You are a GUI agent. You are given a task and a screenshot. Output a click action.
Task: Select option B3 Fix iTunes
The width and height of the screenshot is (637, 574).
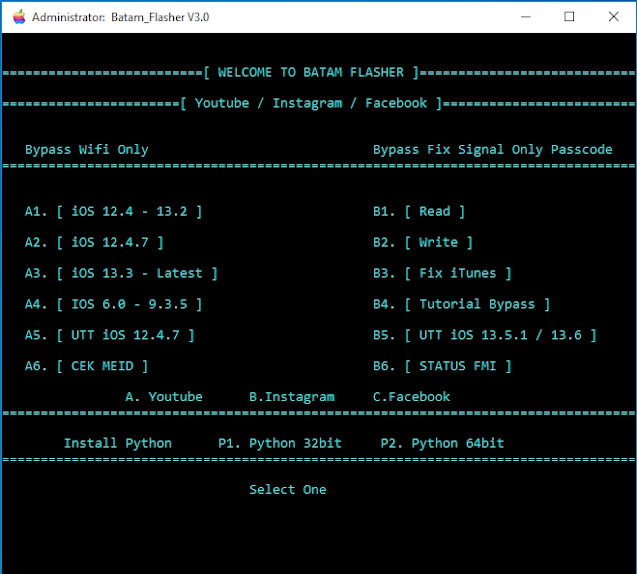(442, 273)
